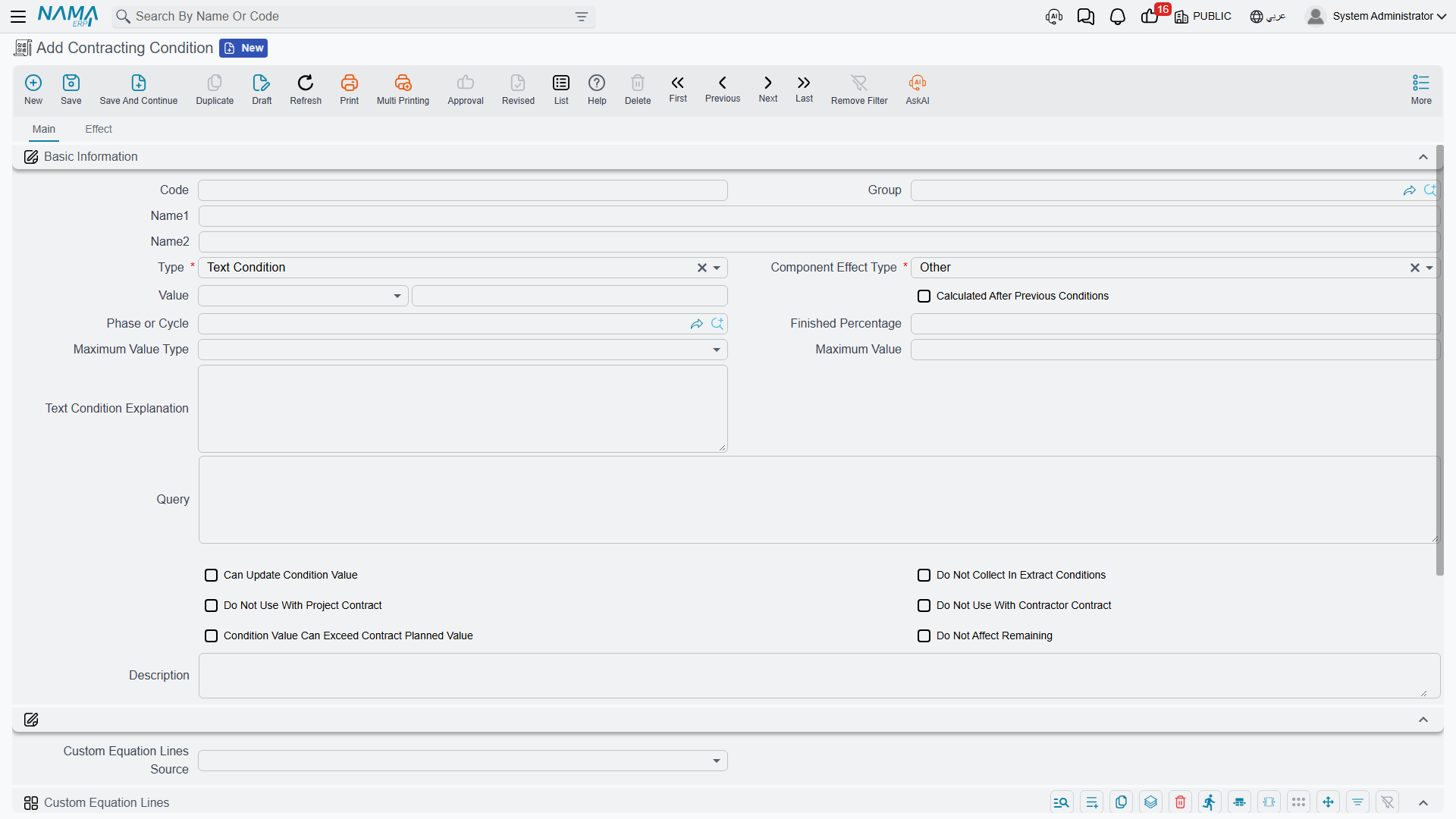The height and width of the screenshot is (819, 1456).
Task: Switch language to Arabic
Action: point(1268,16)
